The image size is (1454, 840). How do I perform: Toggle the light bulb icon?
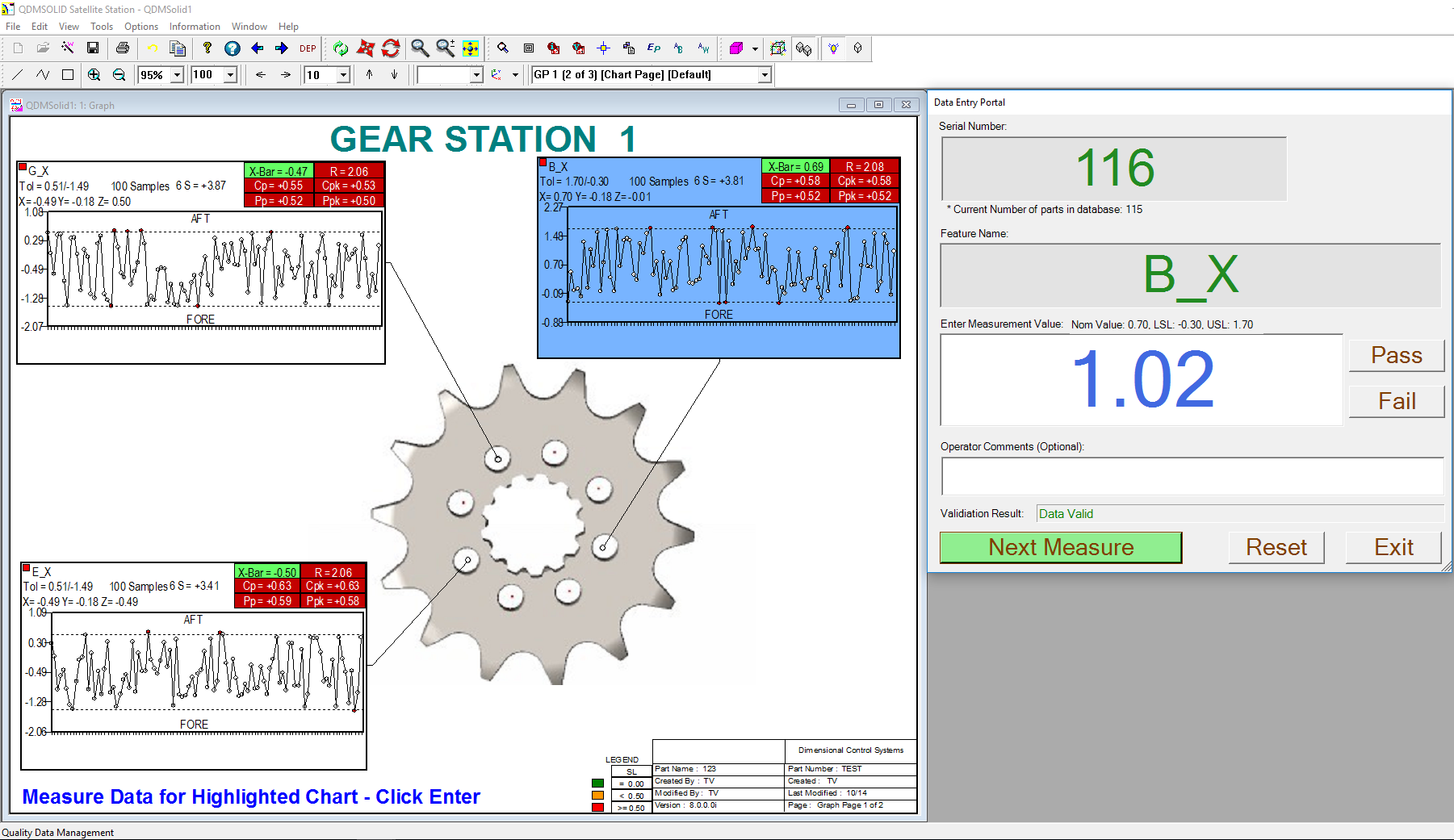(x=834, y=48)
